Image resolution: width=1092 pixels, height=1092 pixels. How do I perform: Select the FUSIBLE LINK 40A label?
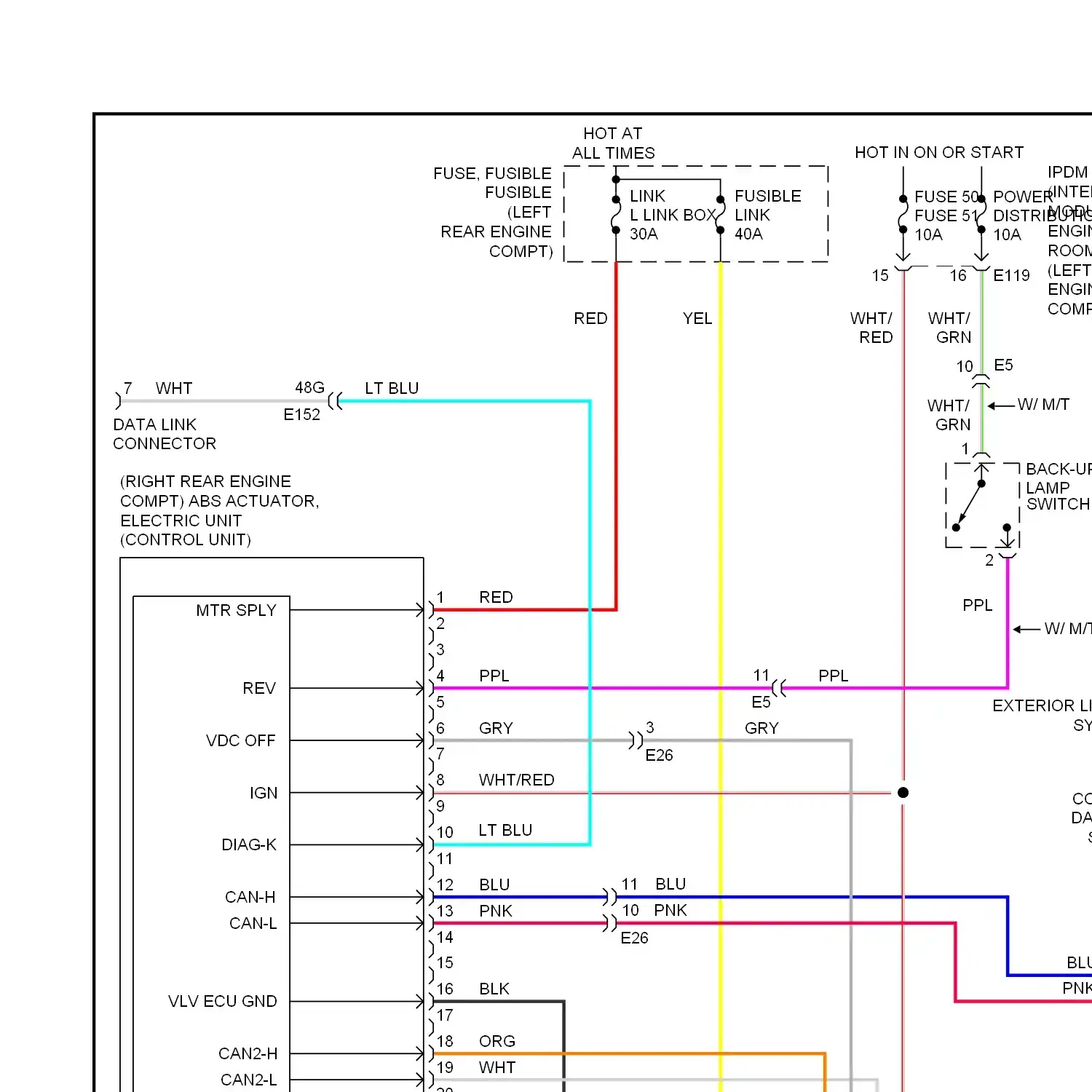(767, 215)
